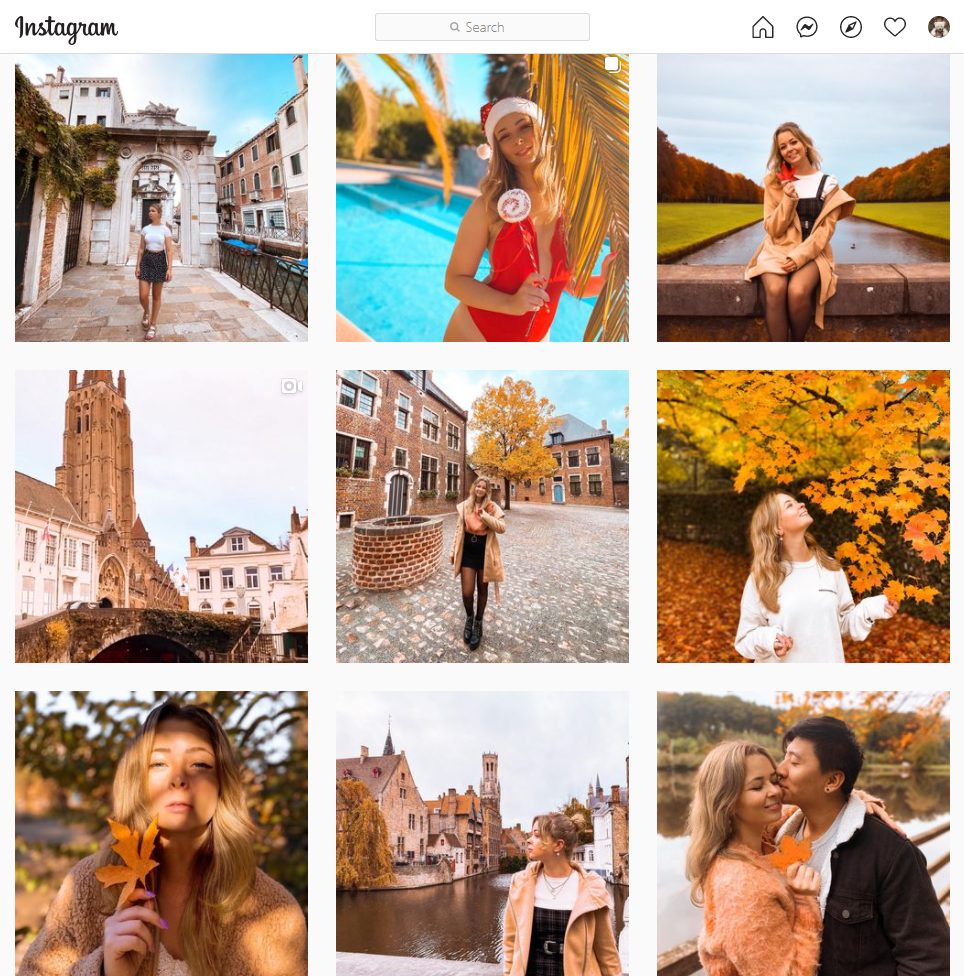The width and height of the screenshot is (964, 976).
Task: Open close-up portrait holding autumn leaf
Action: (x=161, y=833)
